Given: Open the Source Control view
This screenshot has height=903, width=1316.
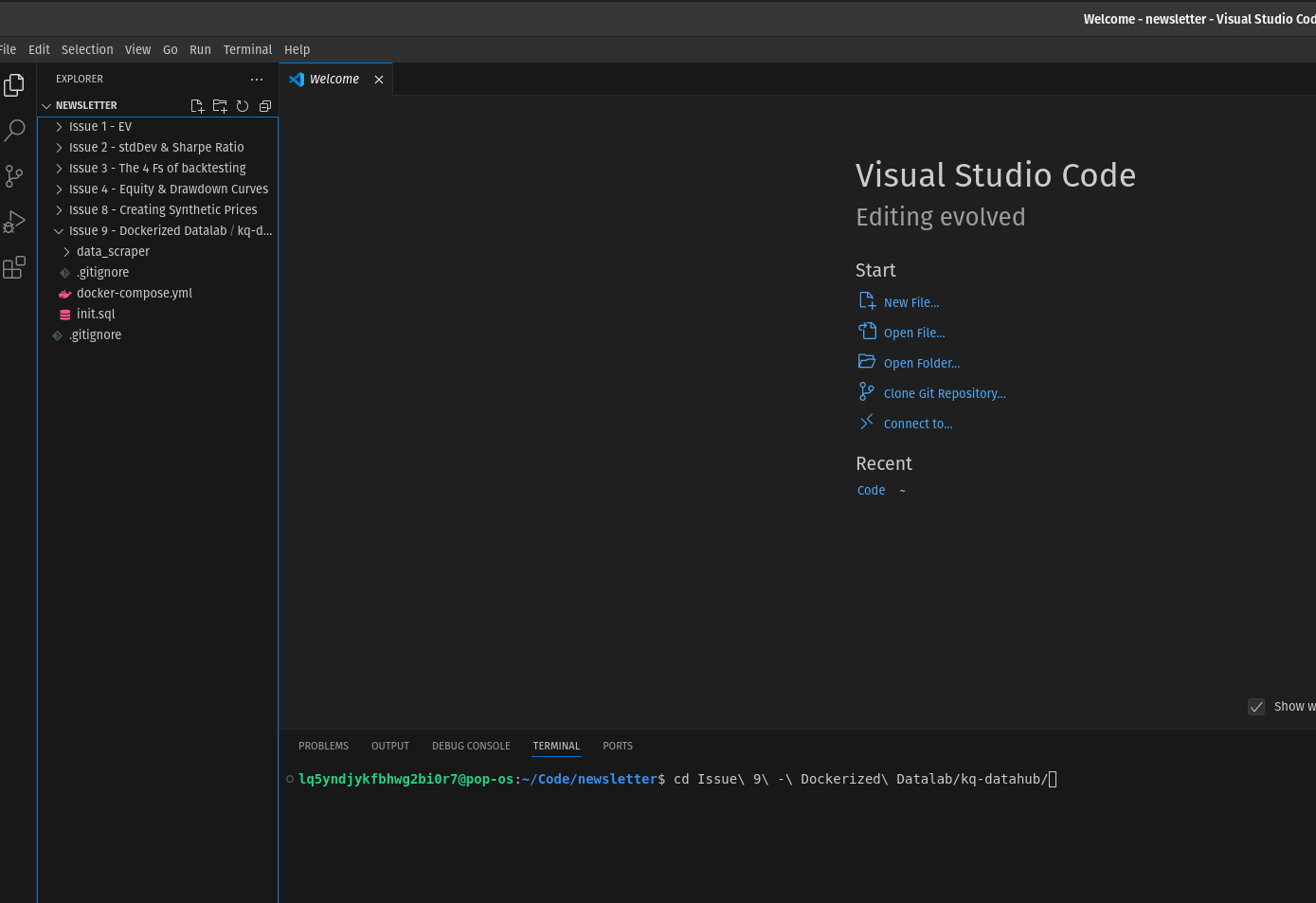Looking at the screenshot, I should tap(14, 176).
